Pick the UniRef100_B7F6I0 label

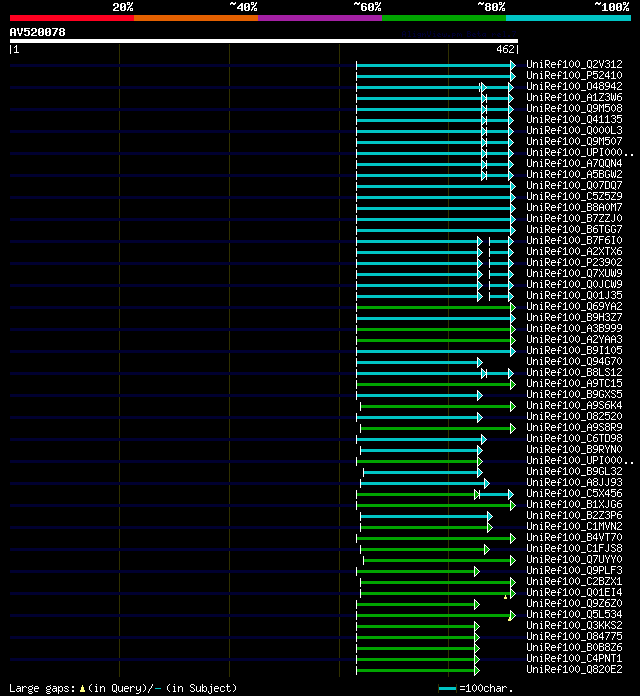(574, 240)
